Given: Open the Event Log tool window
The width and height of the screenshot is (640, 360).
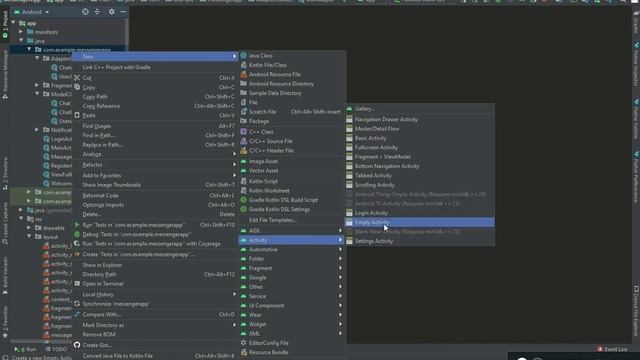Looking at the screenshot, I should click(x=612, y=349).
